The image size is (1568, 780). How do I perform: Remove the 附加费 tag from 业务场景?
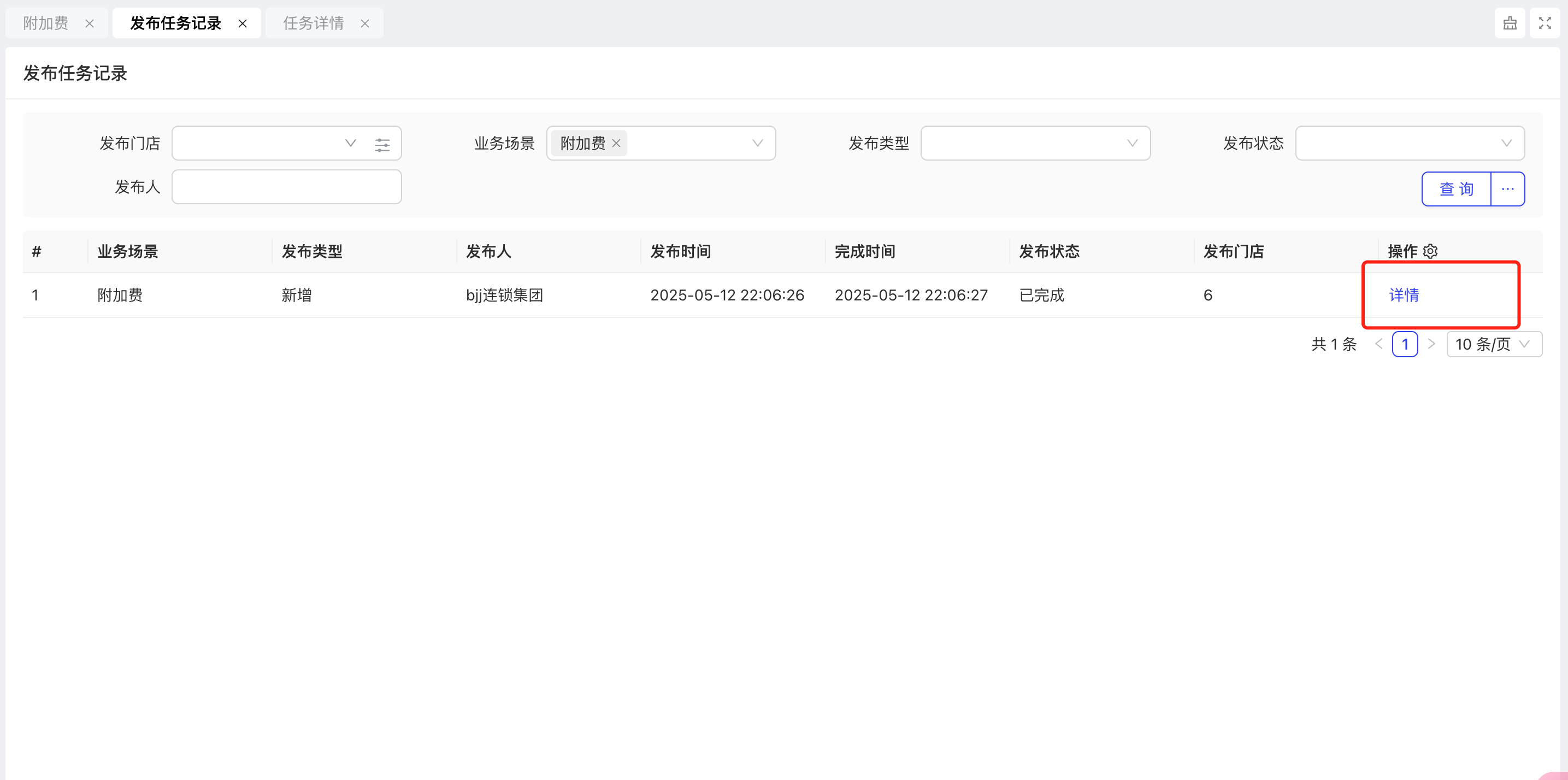pos(616,144)
